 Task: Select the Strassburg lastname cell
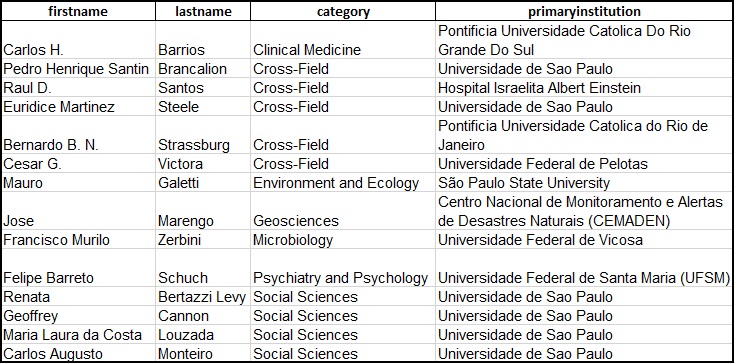[x=203, y=135]
